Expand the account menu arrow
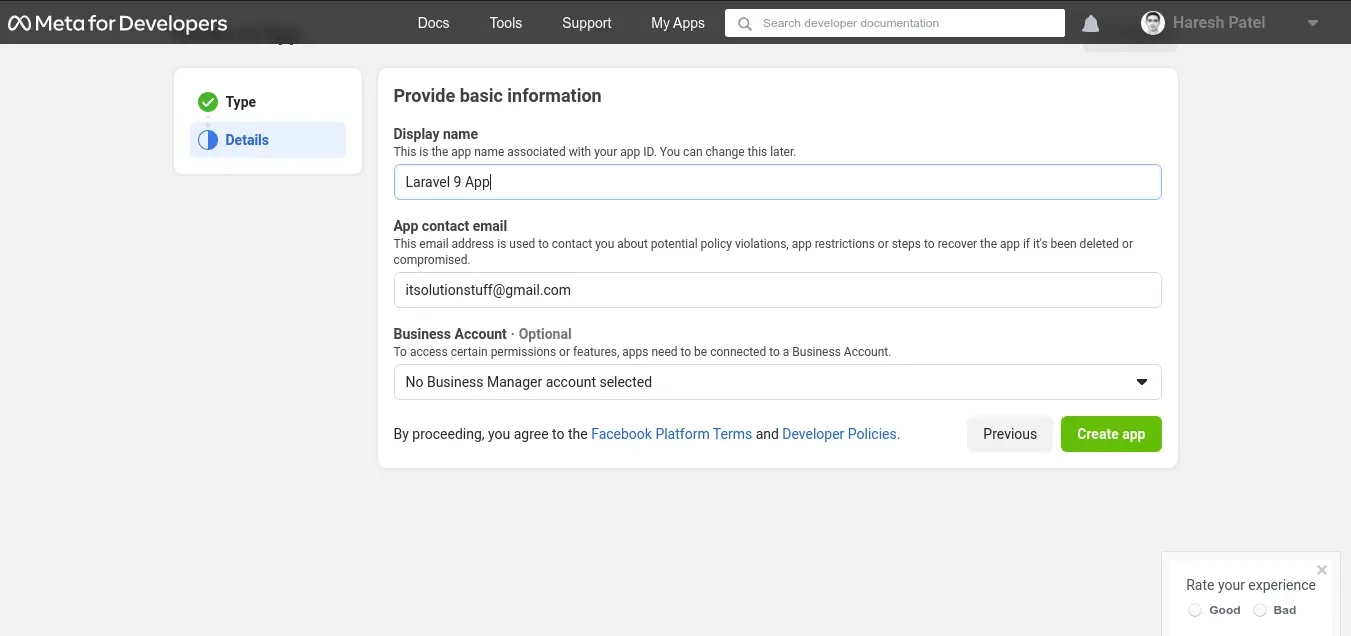 click(1313, 23)
